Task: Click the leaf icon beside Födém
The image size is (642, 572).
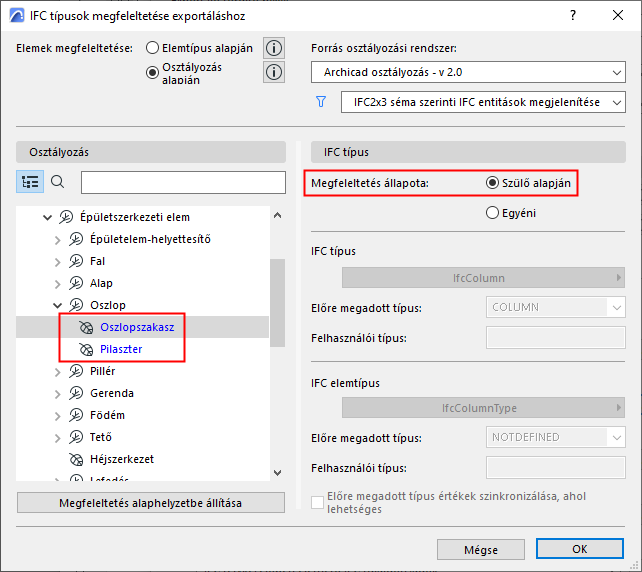Action: pos(76,415)
